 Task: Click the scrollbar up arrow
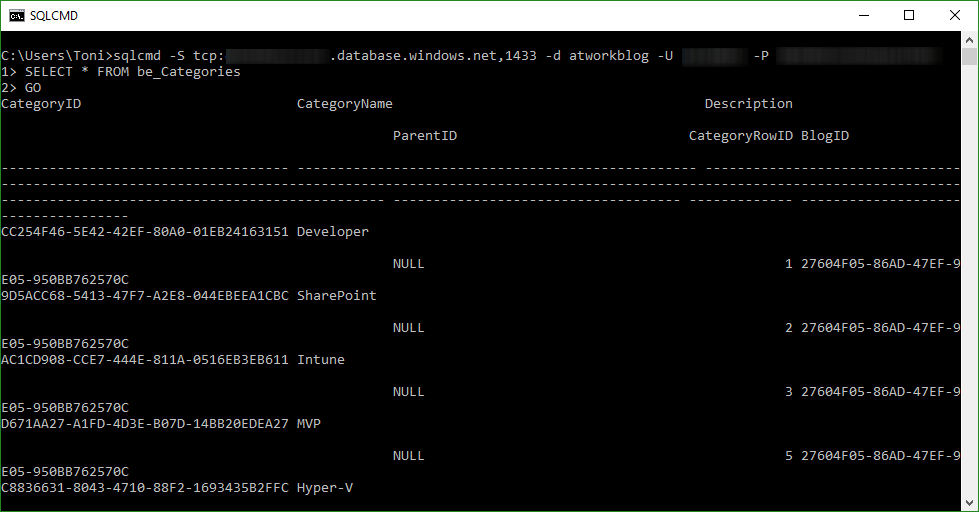(x=969, y=41)
